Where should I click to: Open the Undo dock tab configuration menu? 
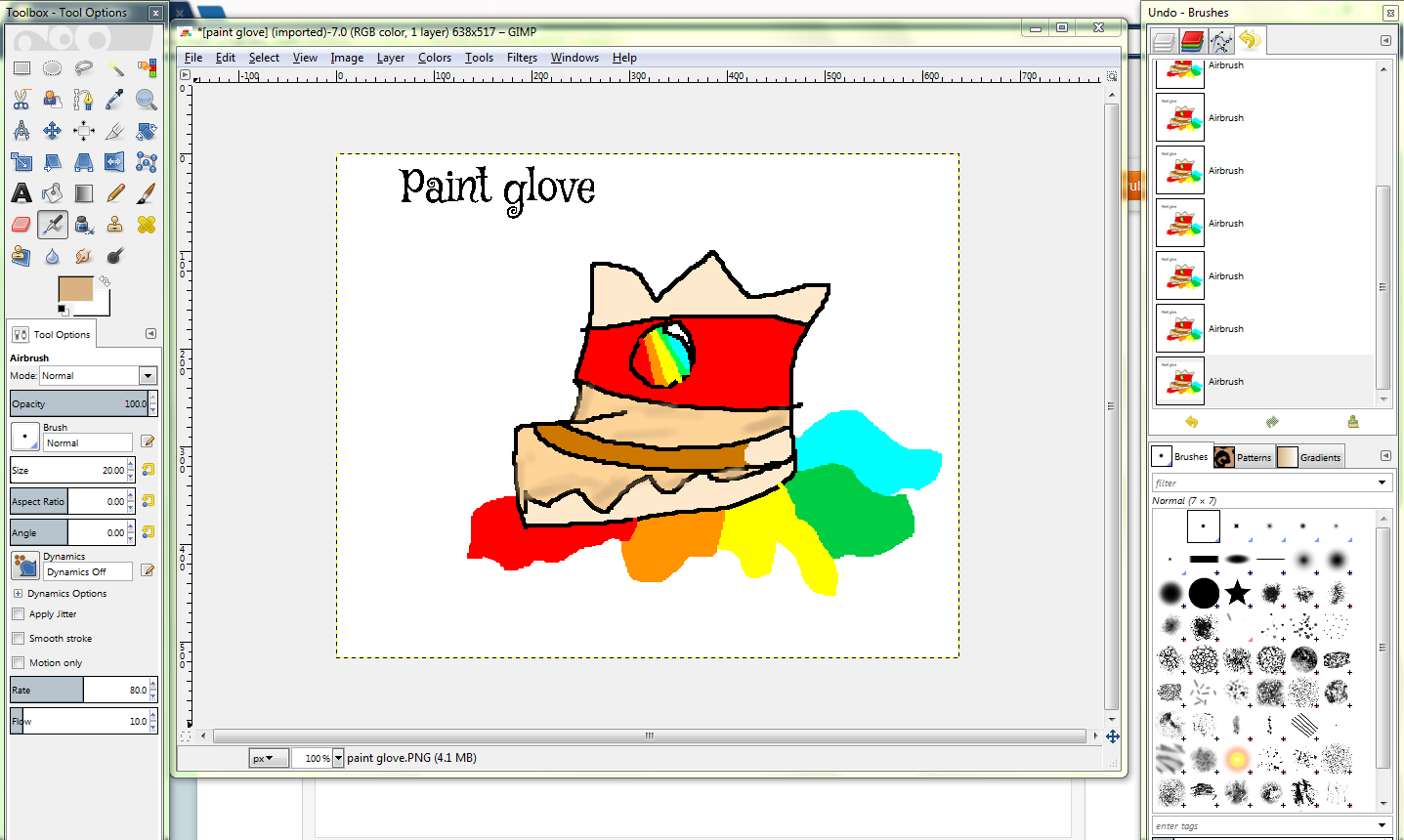[x=1385, y=41]
